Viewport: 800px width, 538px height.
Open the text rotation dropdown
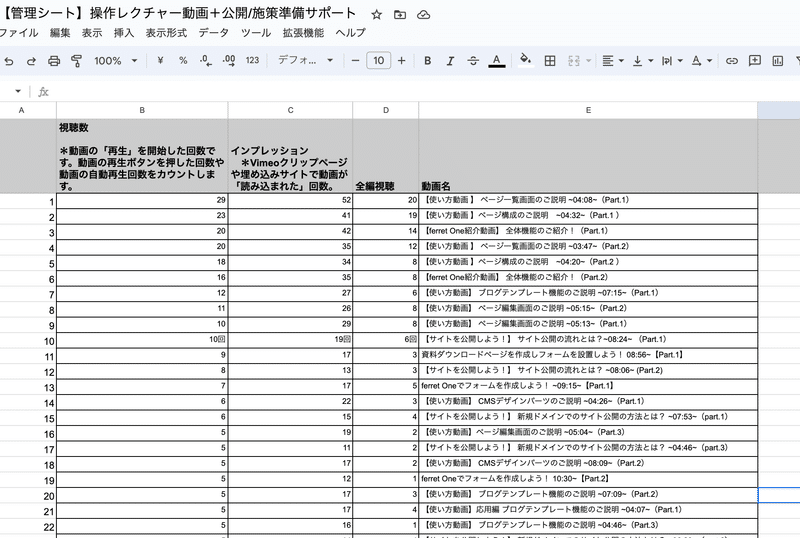(702, 61)
